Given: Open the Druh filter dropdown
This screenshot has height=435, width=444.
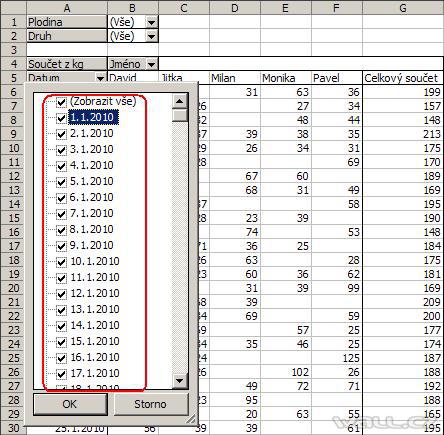Looking at the screenshot, I should click(x=151, y=36).
